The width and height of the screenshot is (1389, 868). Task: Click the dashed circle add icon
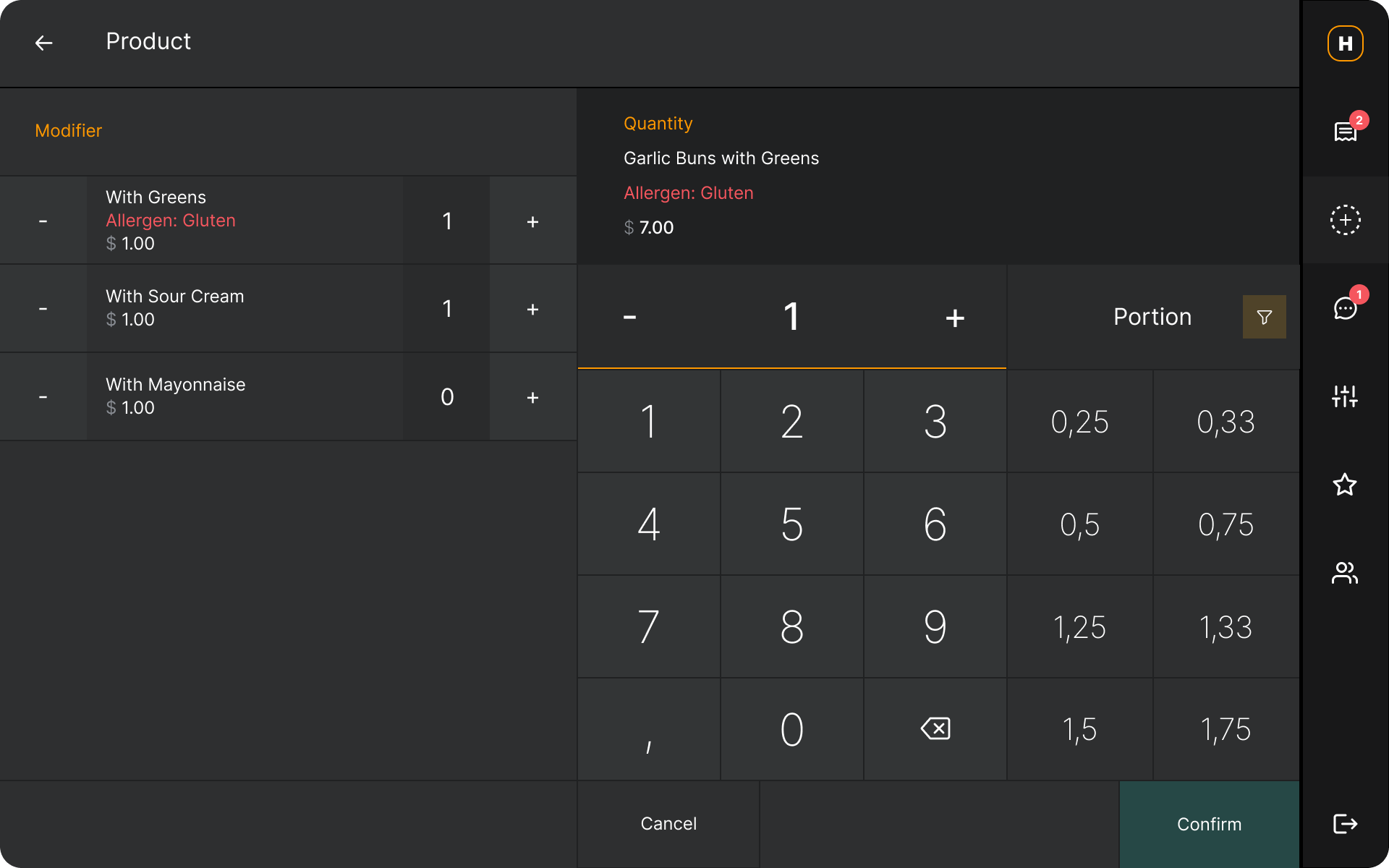[1346, 220]
